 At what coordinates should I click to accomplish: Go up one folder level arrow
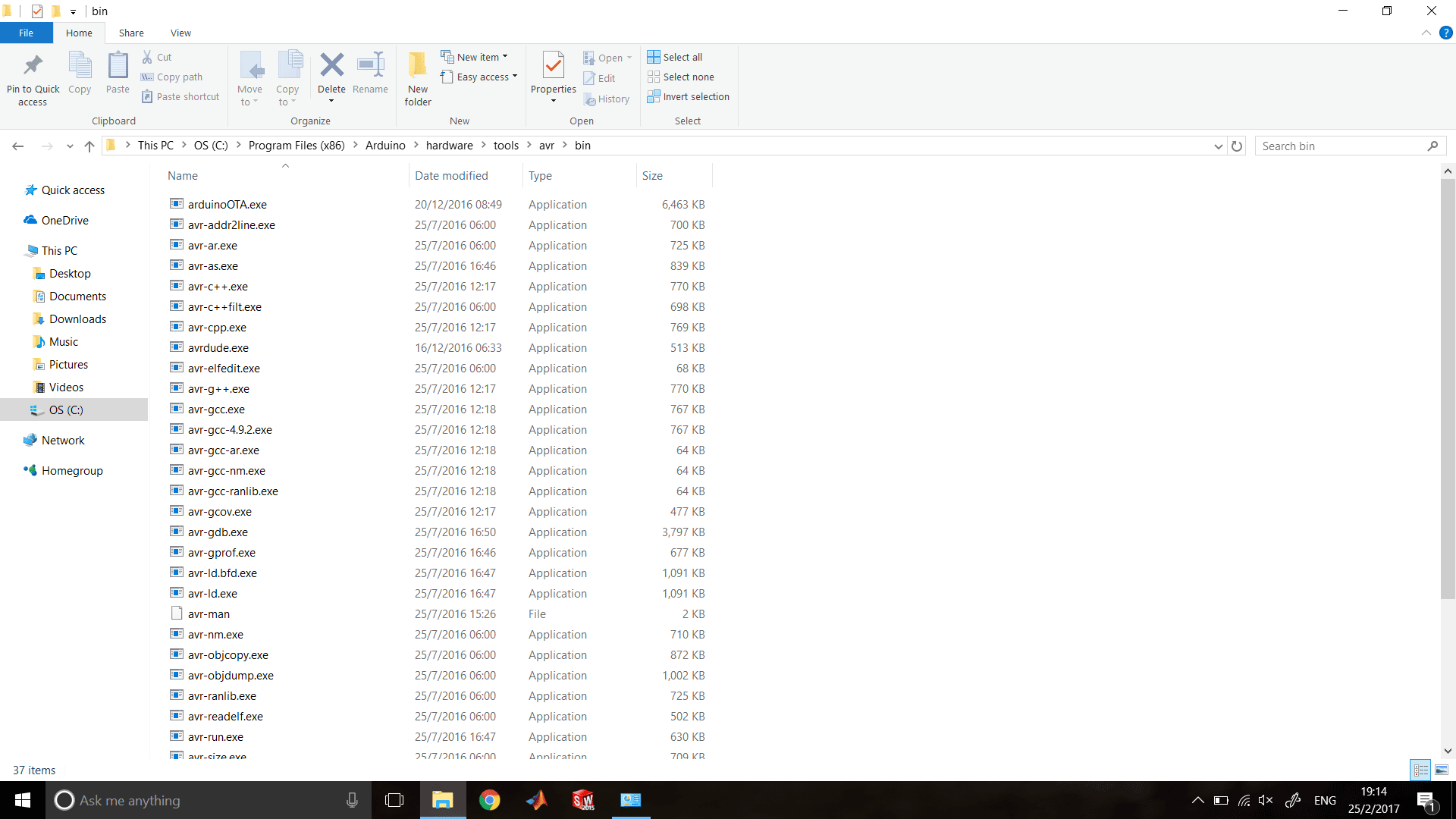(x=89, y=146)
